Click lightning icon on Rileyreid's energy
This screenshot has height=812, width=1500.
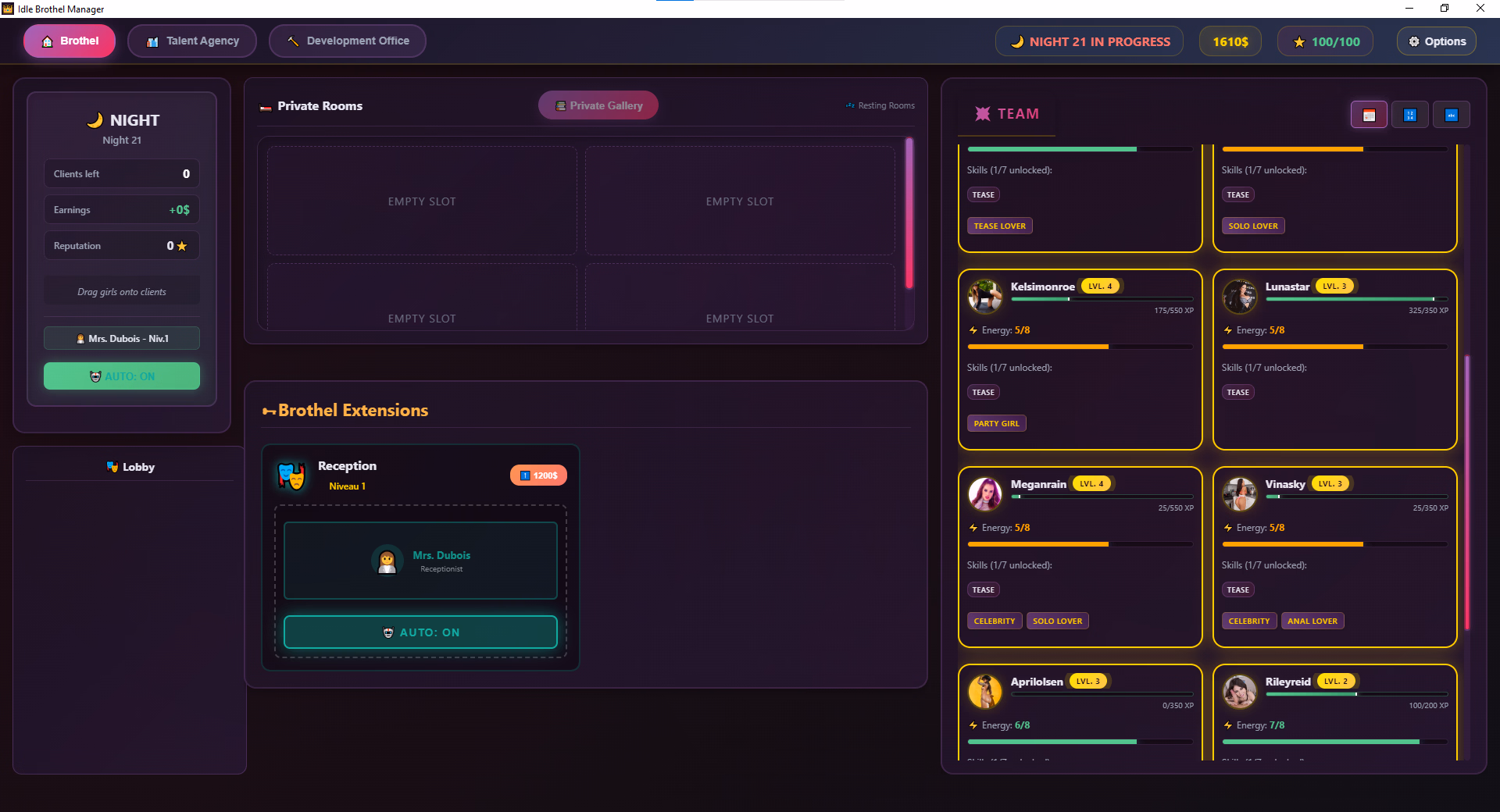pos(1228,725)
